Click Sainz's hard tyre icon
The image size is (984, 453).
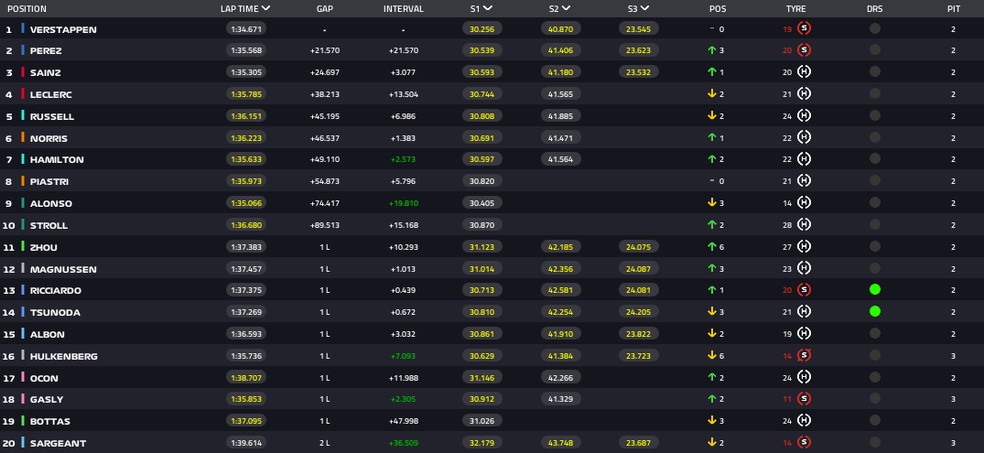click(x=804, y=72)
